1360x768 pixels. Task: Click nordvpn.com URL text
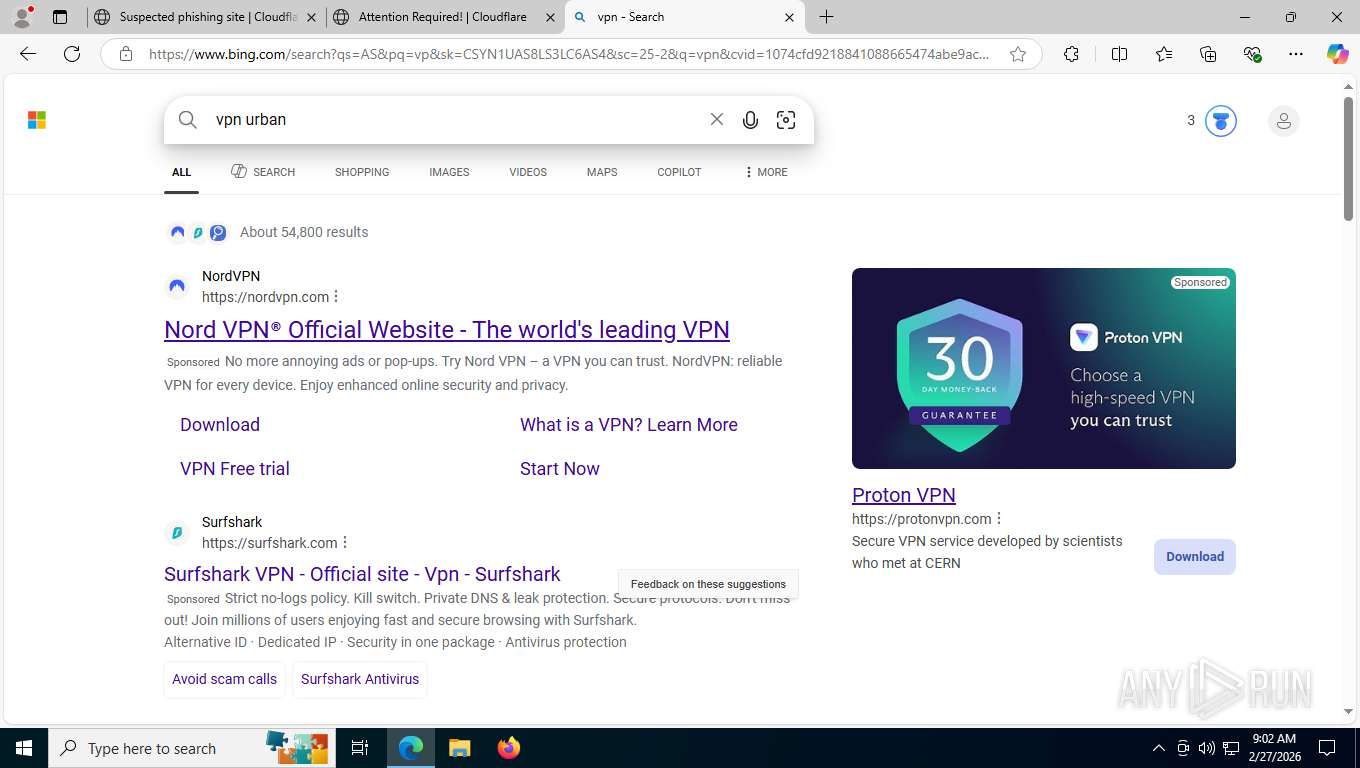point(265,297)
